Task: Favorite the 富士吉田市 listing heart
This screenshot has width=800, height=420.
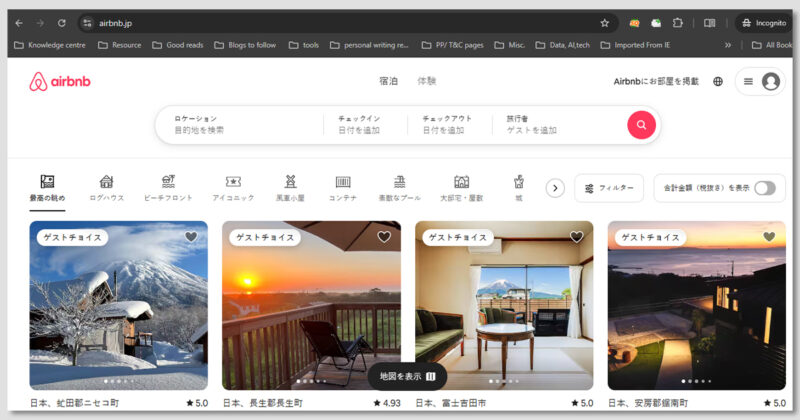Action: click(577, 237)
